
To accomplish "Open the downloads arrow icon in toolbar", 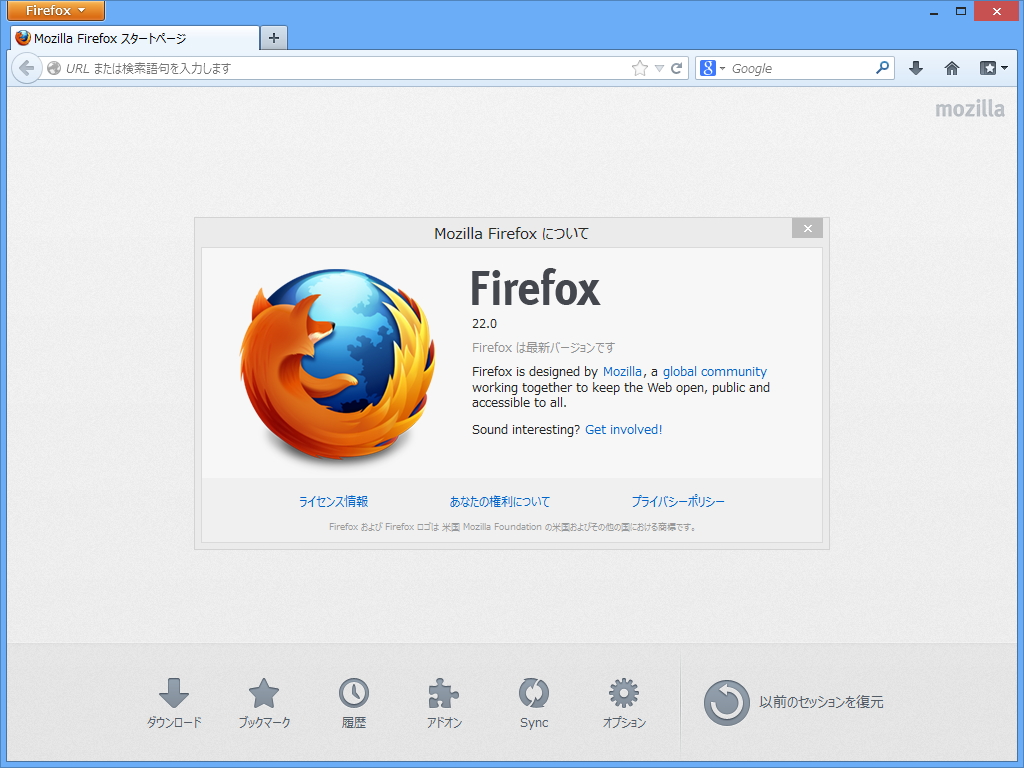I will (915, 68).
